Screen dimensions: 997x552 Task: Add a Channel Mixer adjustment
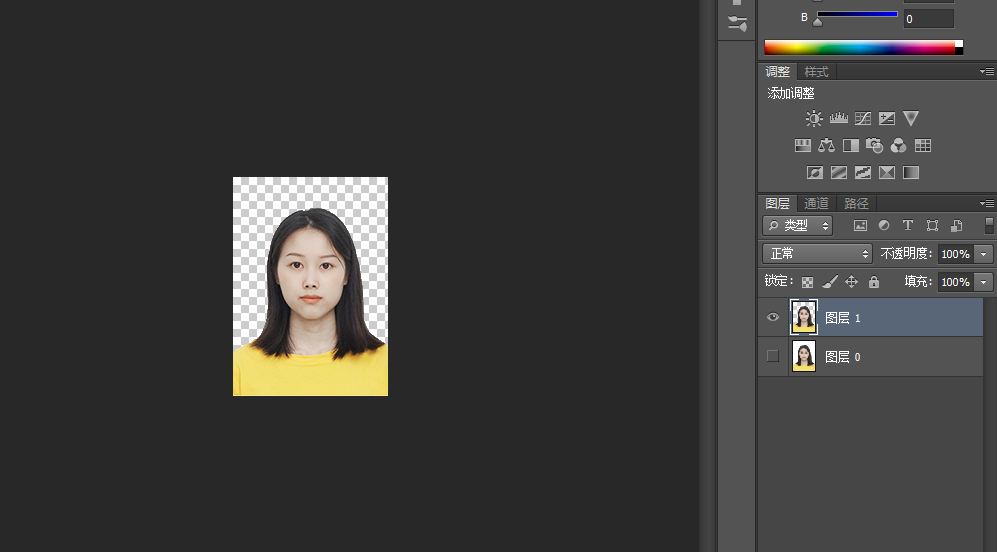[898, 146]
